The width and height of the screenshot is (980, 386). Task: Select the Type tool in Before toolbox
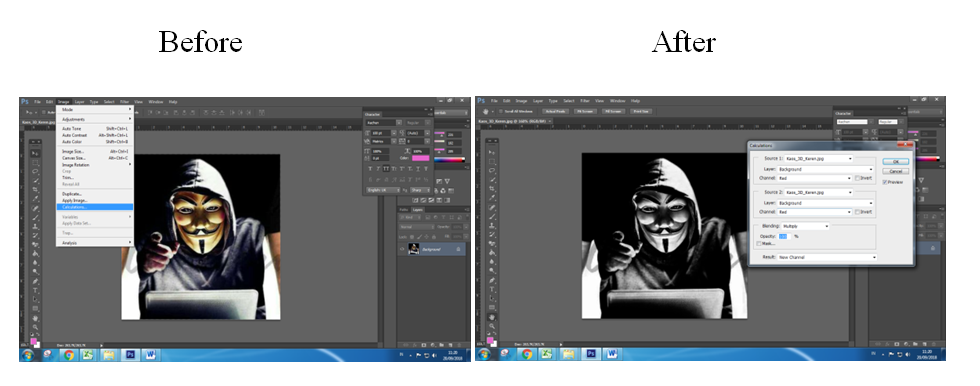pos(35,289)
